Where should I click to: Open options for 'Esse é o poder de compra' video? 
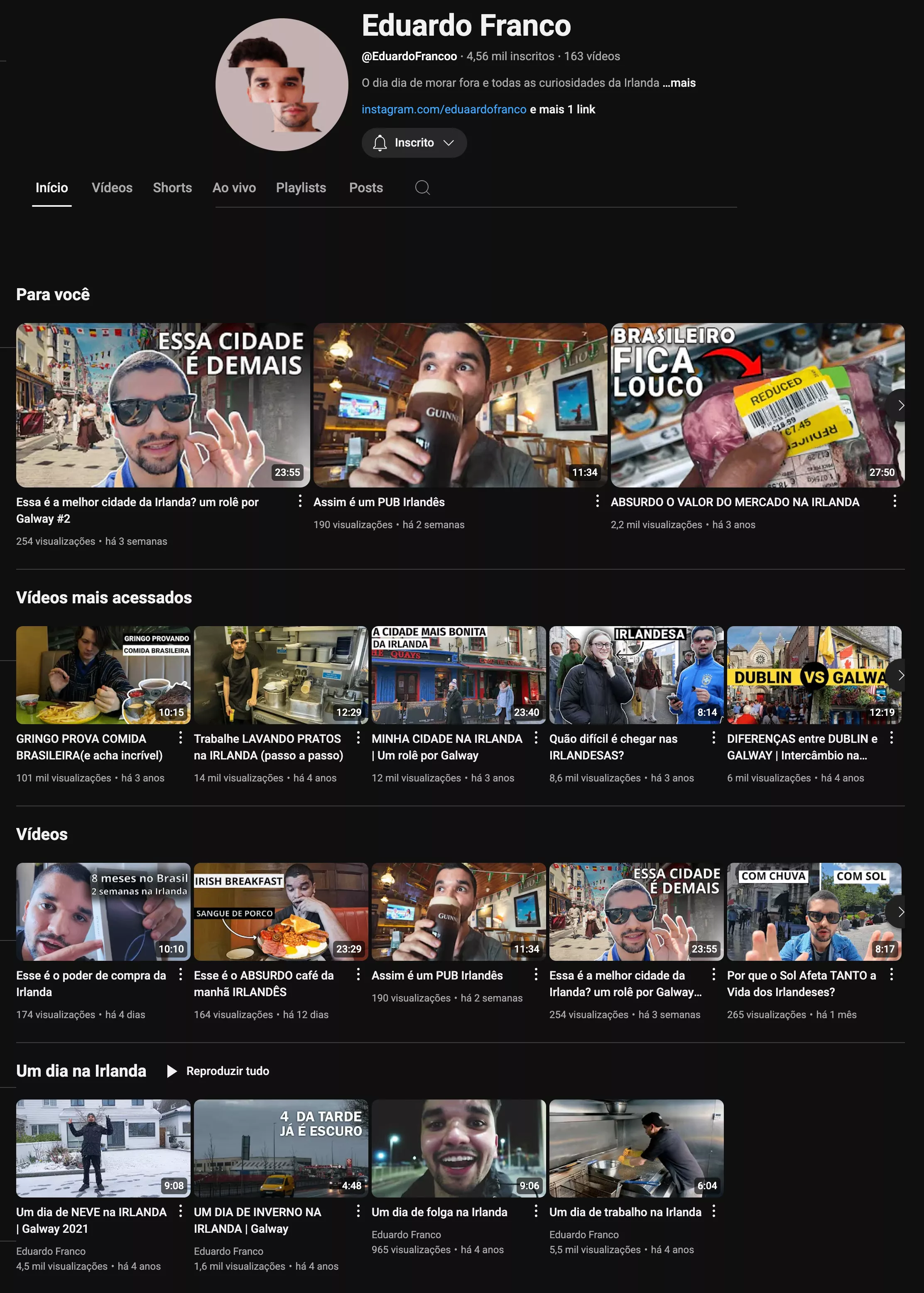(180, 975)
